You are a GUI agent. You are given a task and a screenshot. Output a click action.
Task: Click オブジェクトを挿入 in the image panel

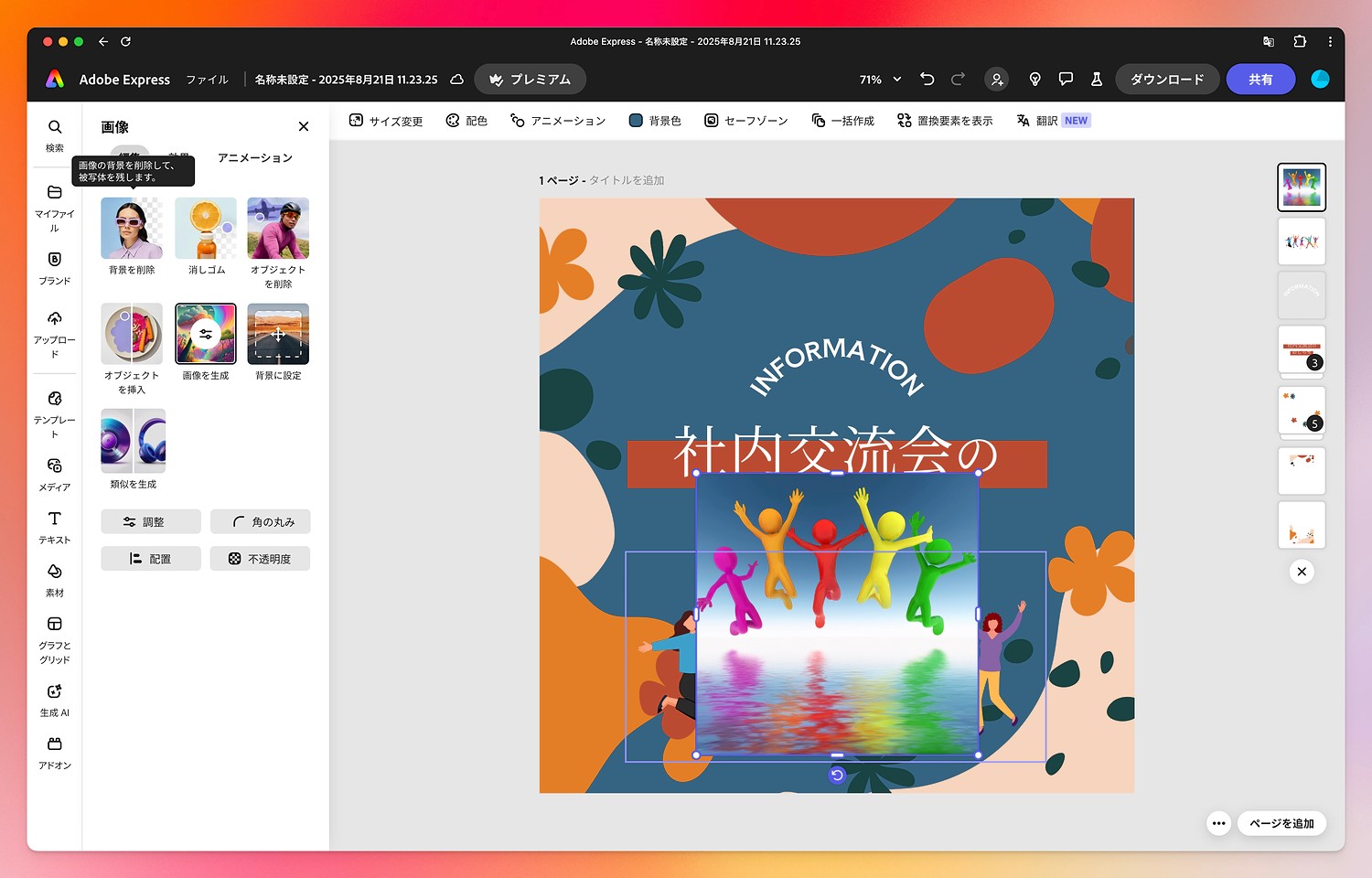tap(131, 333)
